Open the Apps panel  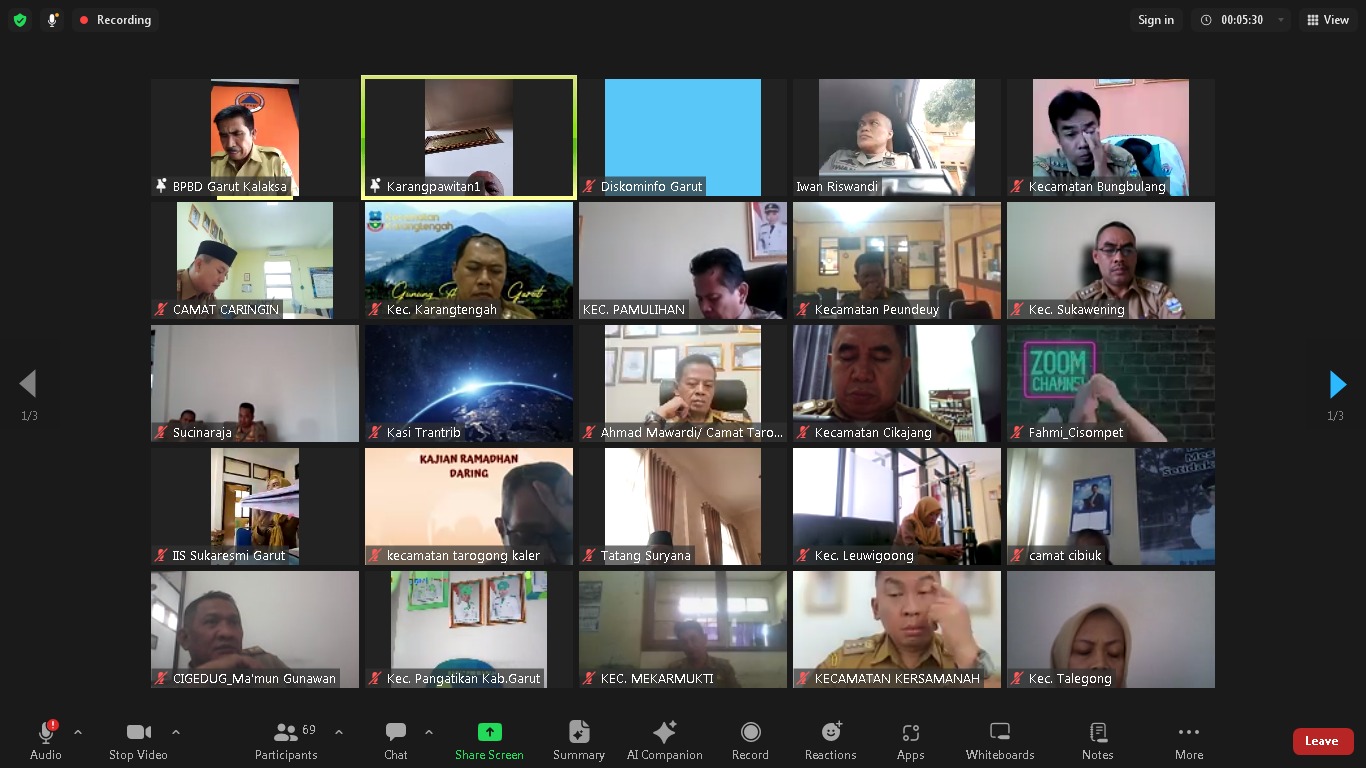click(910, 741)
